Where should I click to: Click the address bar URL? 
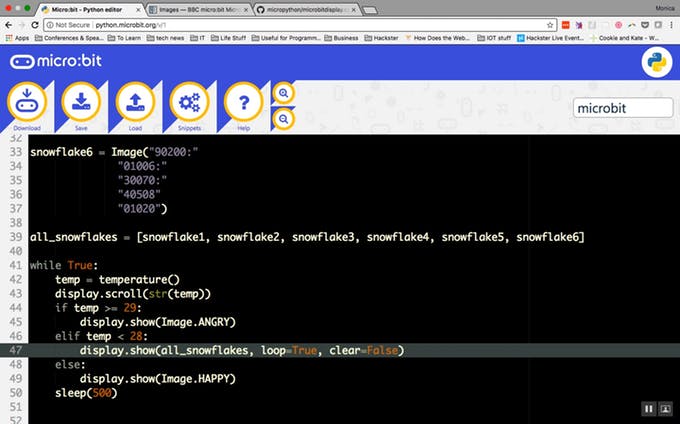(131, 25)
